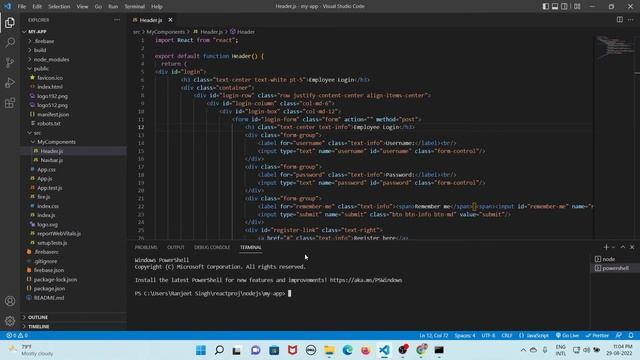Open the Extensions view icon

click(x=10, y=102)
